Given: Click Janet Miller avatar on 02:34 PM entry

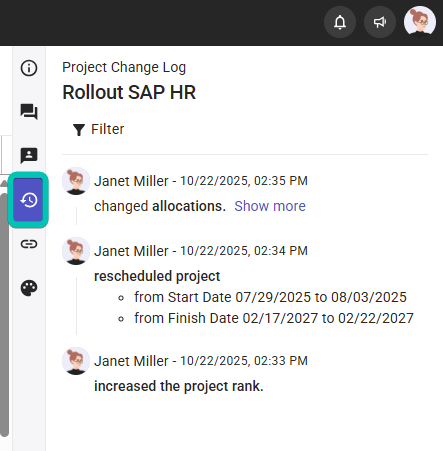Looking at the screenshot, I should (76, 251).
